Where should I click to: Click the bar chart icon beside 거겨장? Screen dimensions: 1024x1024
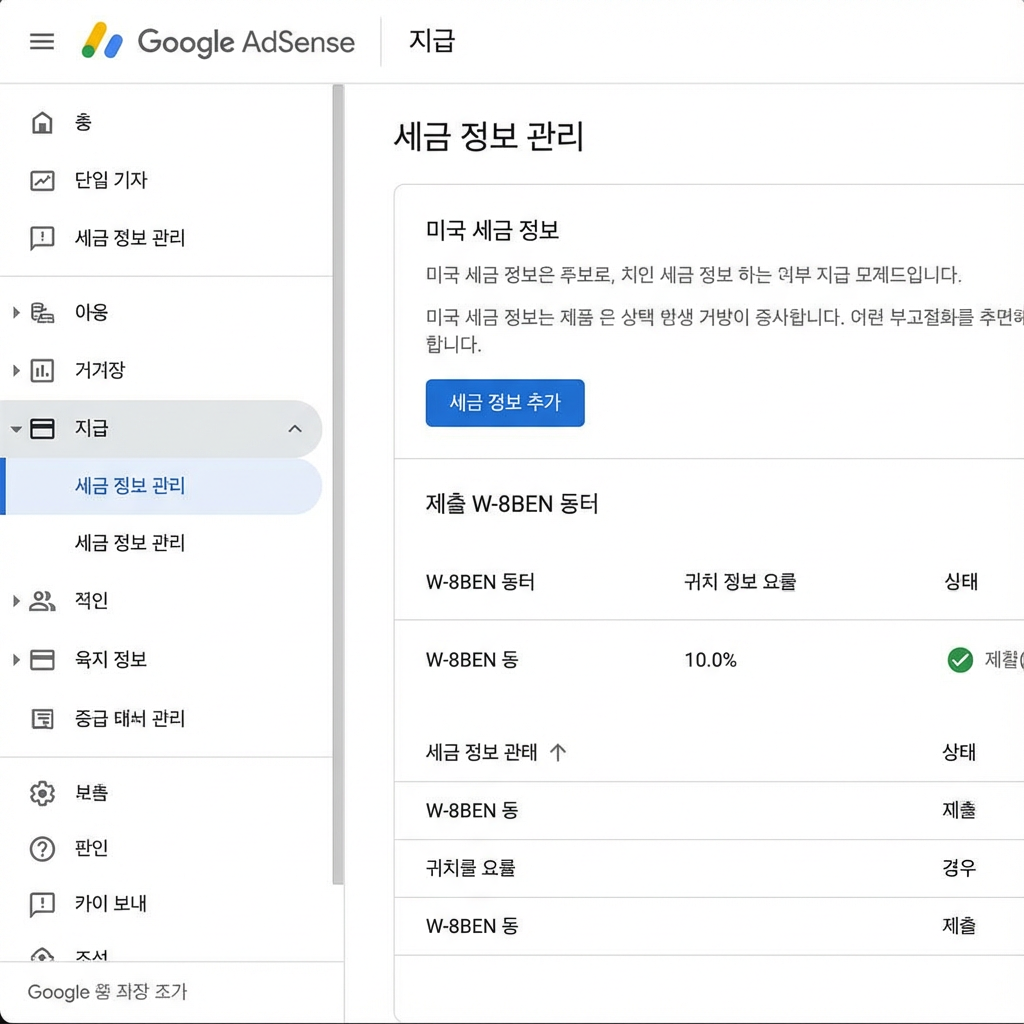pos(42,370)
